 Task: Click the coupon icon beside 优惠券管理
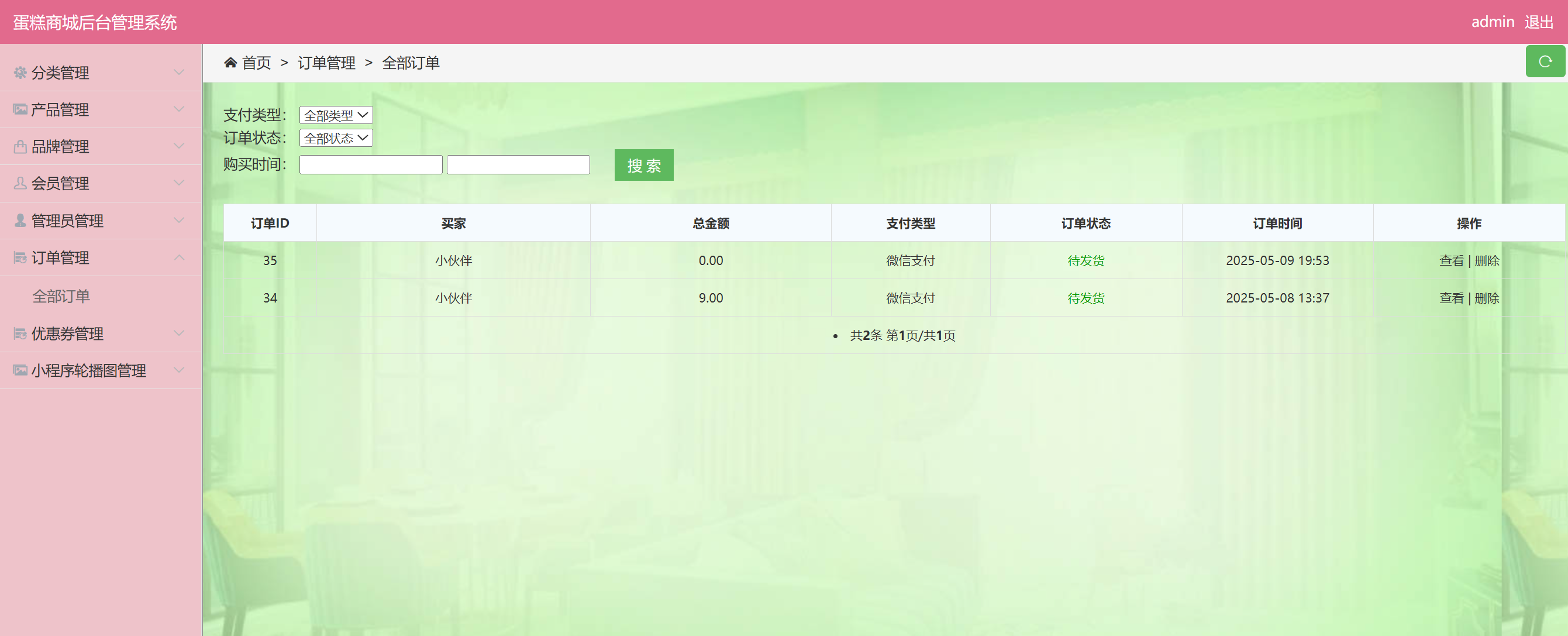tap(20, 334)
